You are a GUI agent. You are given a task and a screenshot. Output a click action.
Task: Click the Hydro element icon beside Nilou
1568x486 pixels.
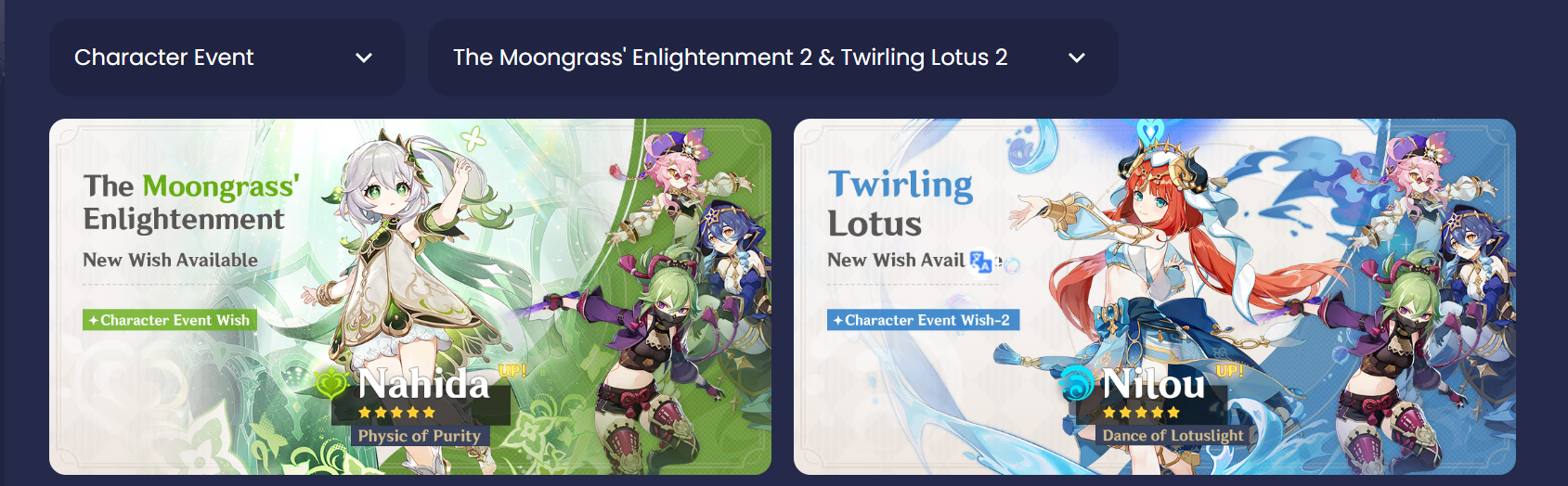[1077, 383]
